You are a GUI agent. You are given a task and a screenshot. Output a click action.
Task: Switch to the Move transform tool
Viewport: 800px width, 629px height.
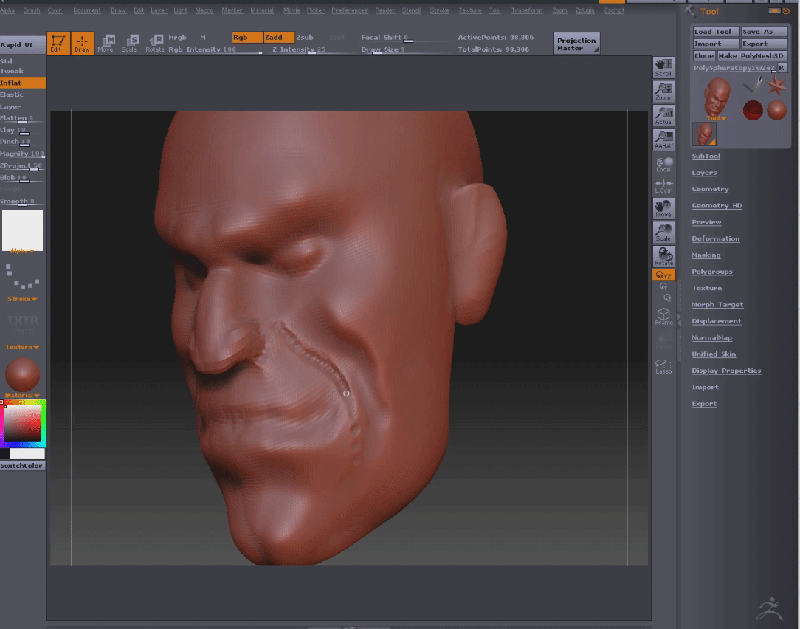[x=106, y=43]
